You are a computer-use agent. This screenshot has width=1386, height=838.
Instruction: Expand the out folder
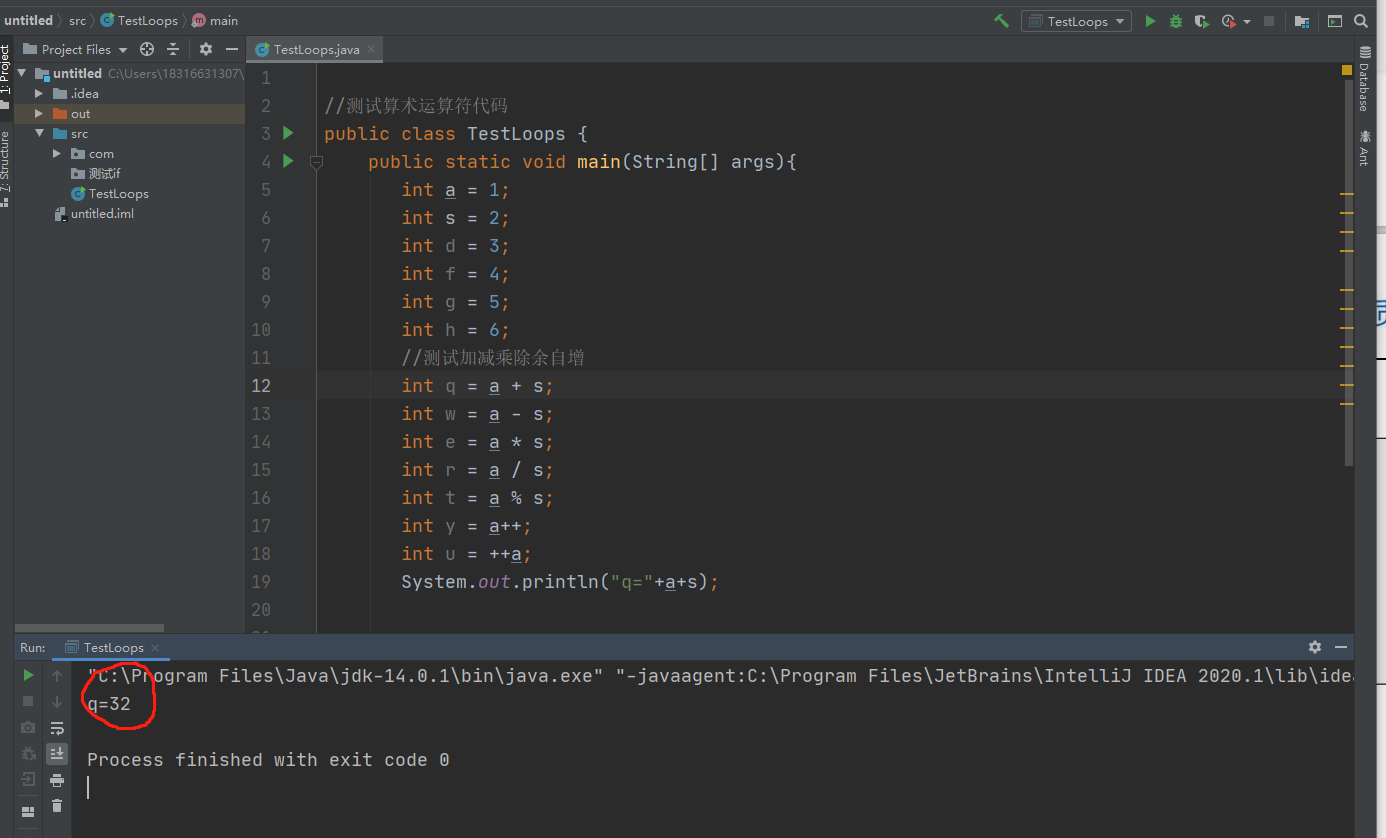pyautogui.click(x=39, y=113)
